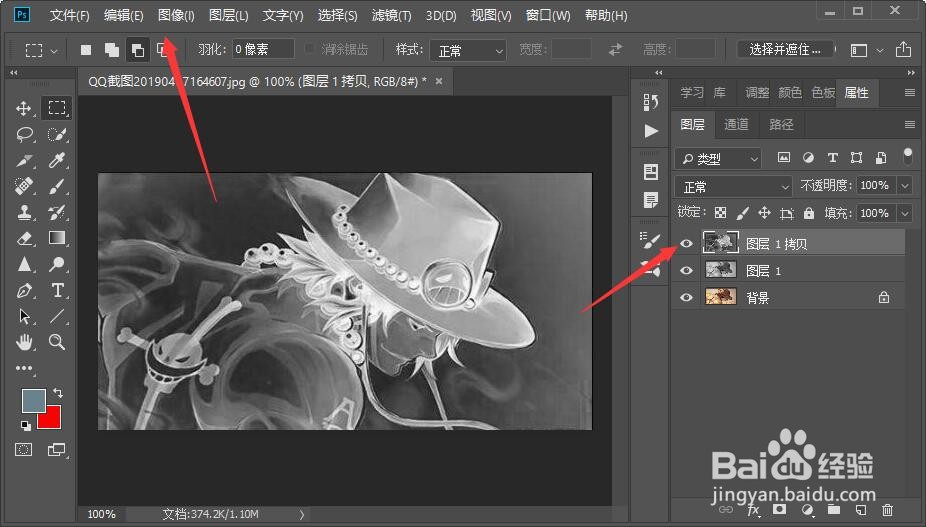The height and width of the screenshot is (527, 926).
Task: Click the 选择并遮住 button
Action: [x=785, y=50]
